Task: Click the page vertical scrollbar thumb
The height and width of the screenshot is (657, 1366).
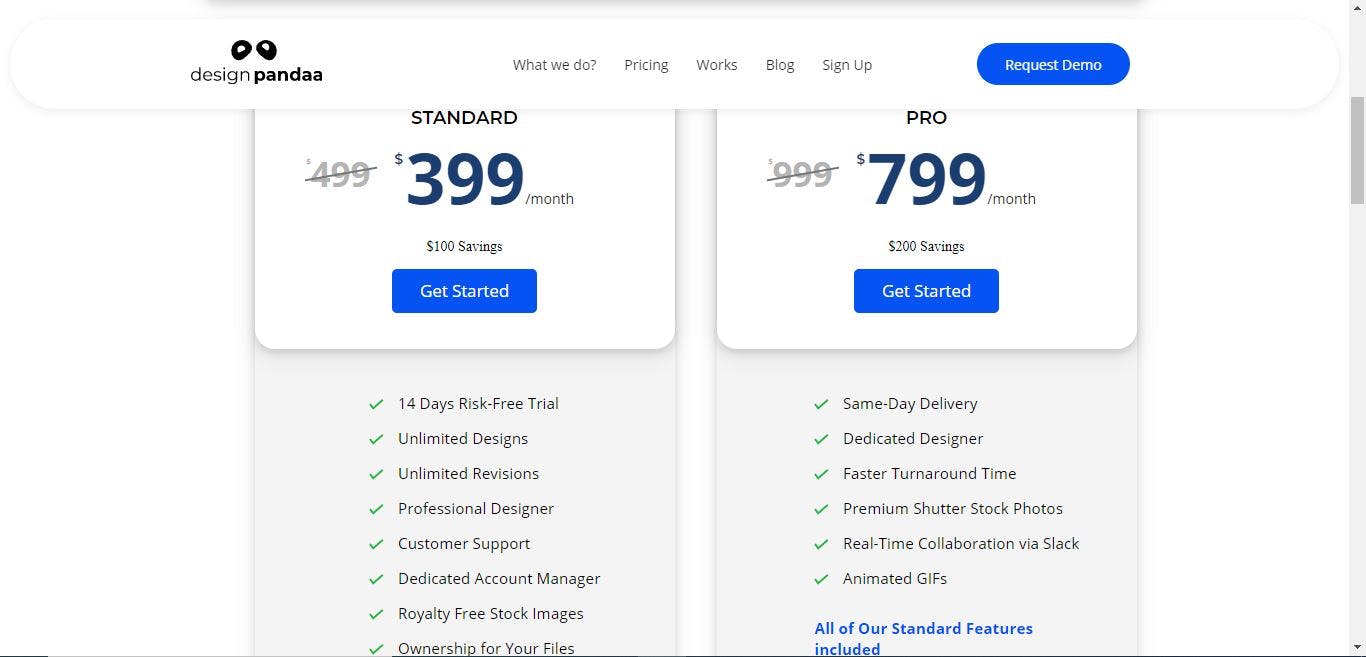Action: [x=1357, y=150]
